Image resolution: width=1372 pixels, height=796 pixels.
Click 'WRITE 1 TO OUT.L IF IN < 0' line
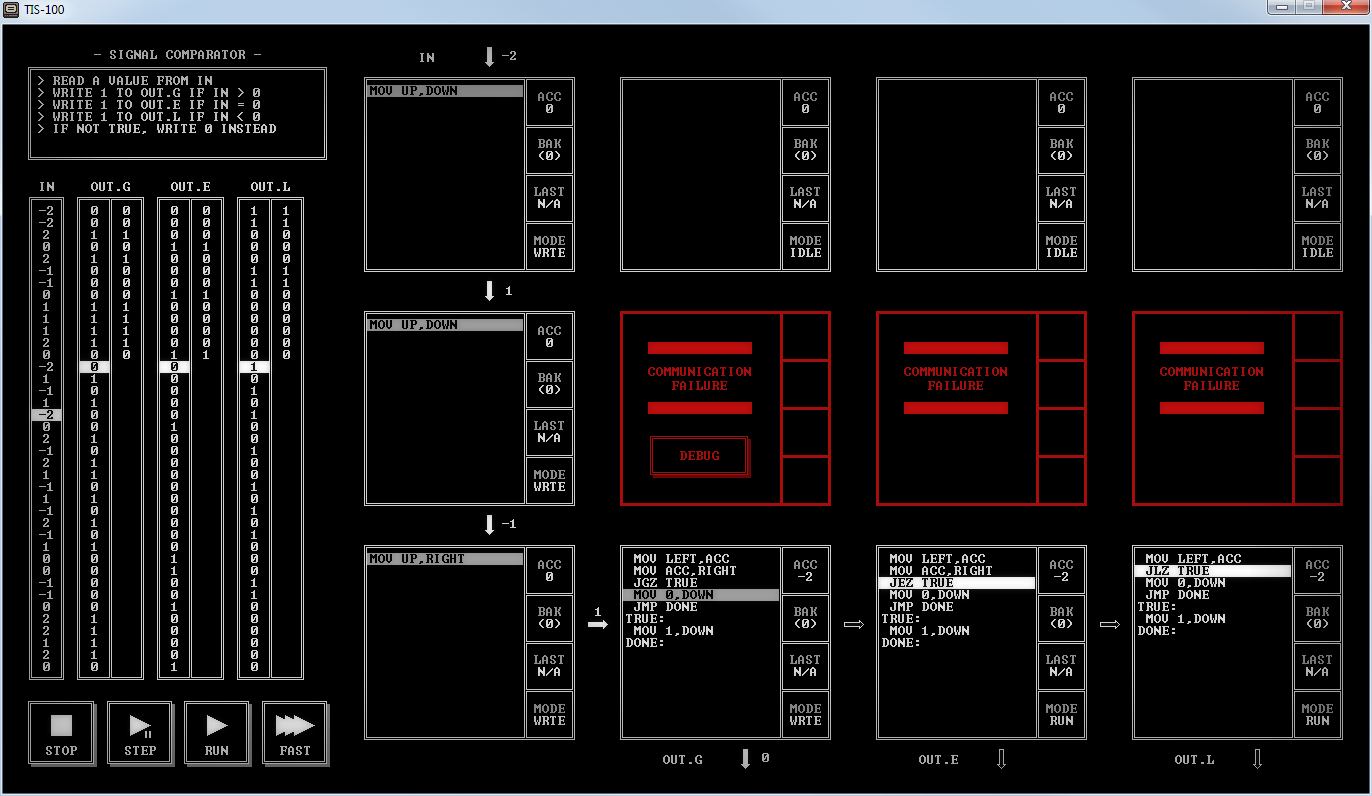(x=148, y=117)
